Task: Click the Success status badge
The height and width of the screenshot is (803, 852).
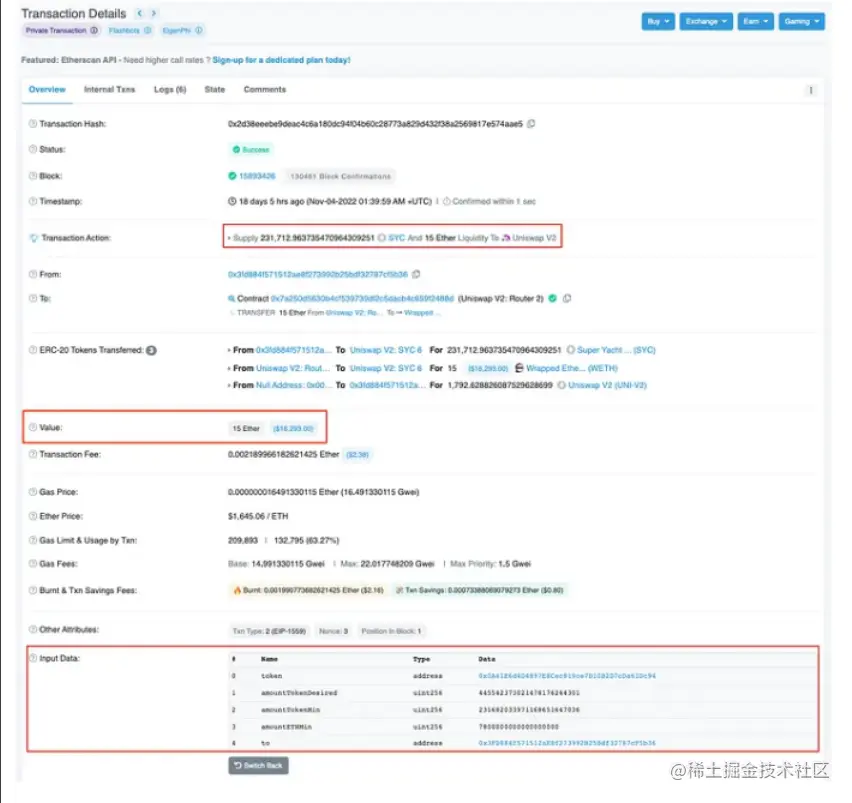Action: click(251, 149)
